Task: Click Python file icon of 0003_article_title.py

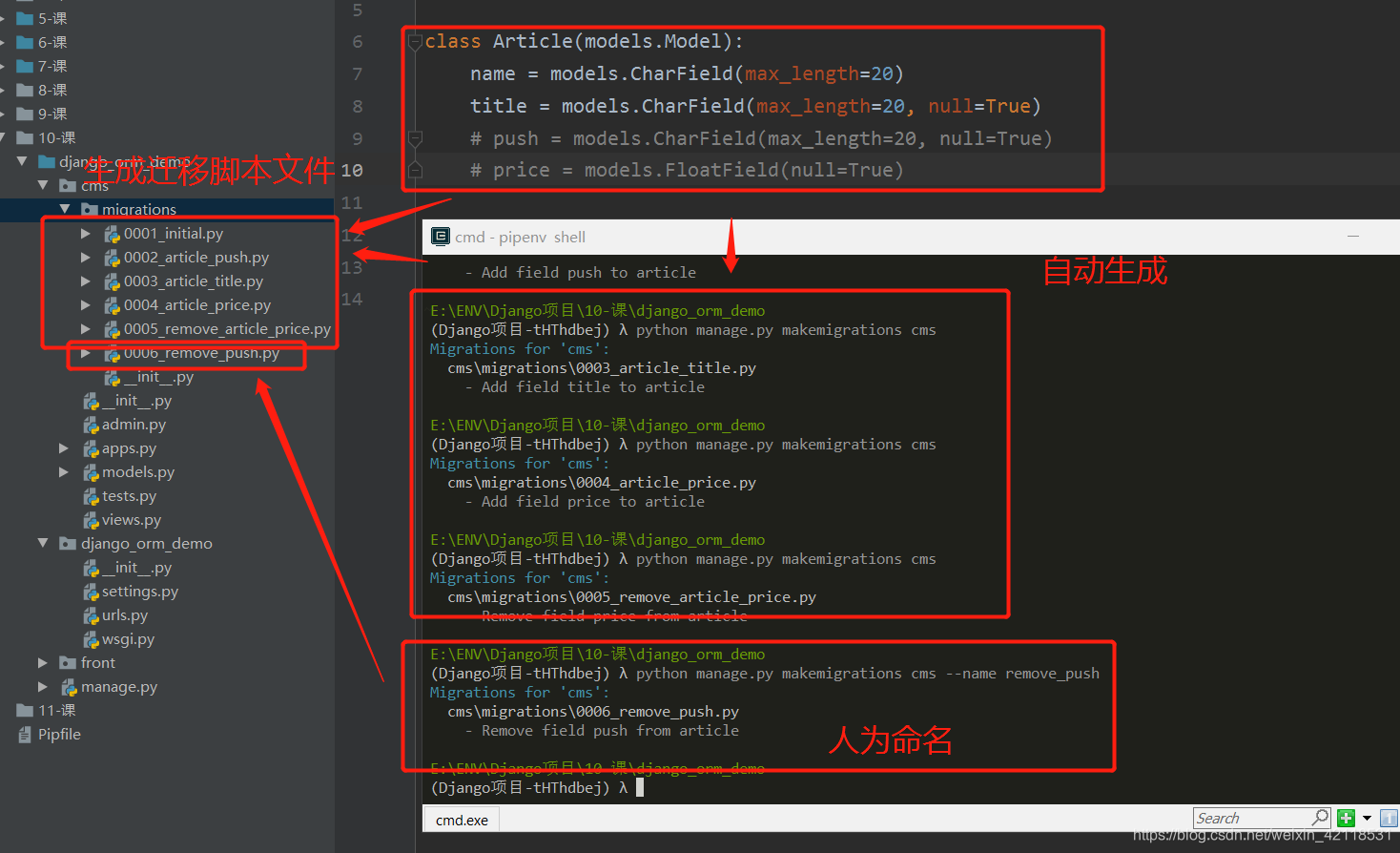Action: (112, 281)
